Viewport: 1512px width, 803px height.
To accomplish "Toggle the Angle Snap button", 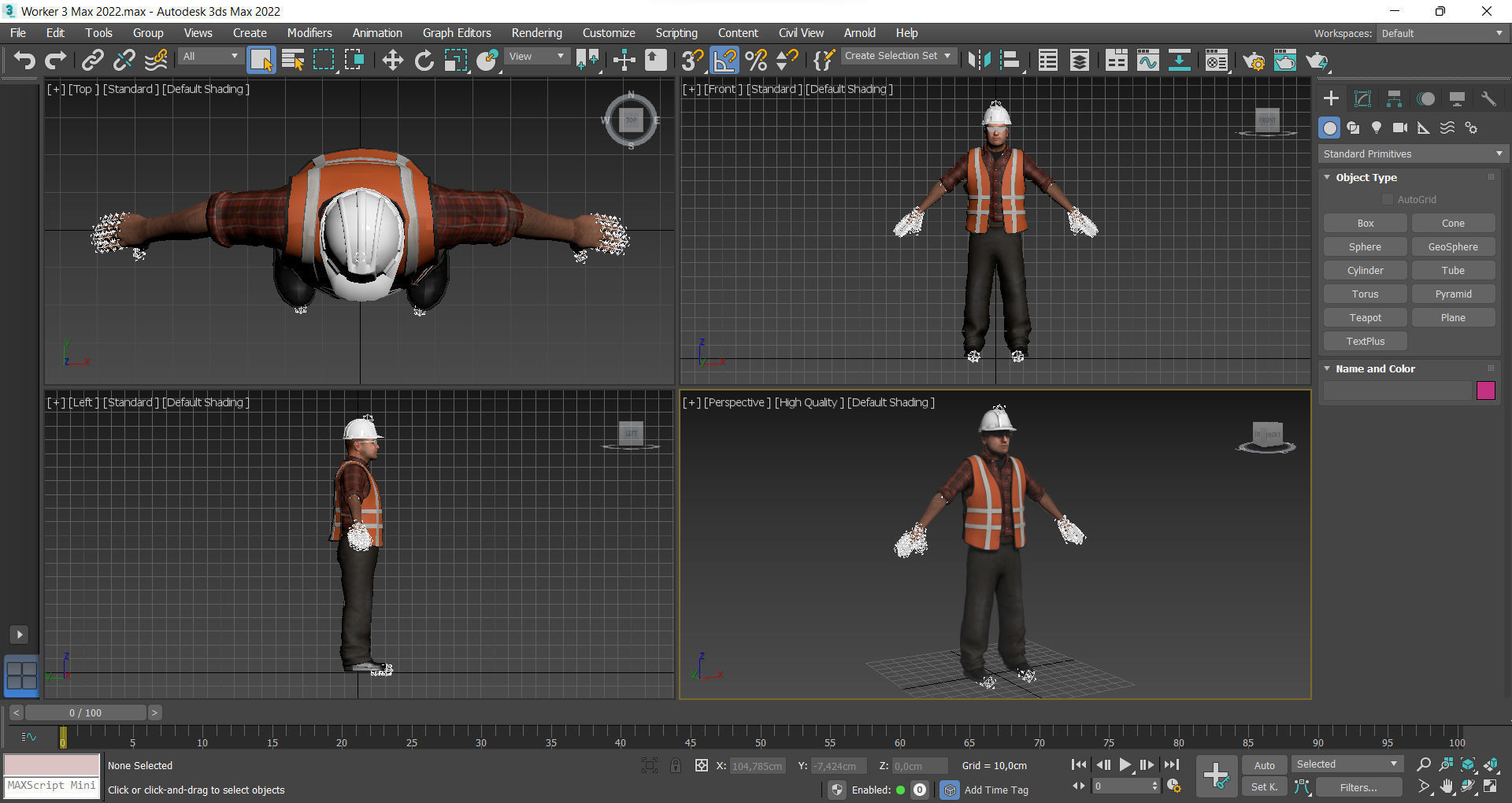I will pos(724,61).
